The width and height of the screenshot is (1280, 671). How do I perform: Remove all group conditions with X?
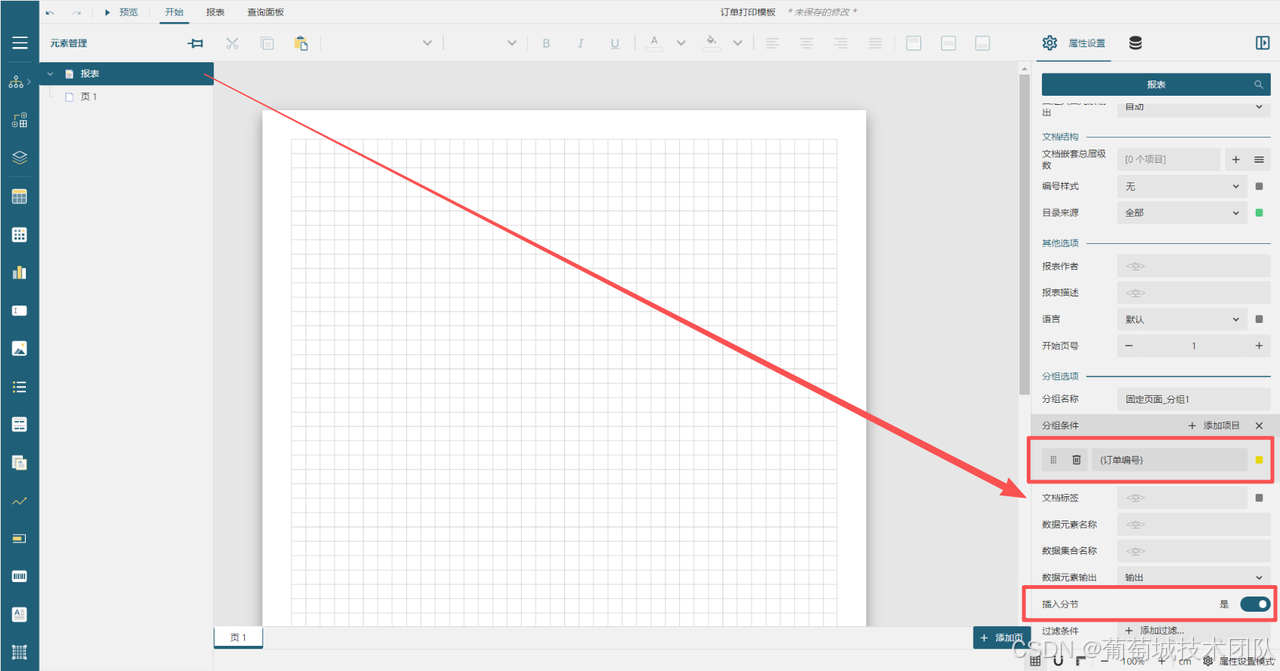coord(1259,426)
